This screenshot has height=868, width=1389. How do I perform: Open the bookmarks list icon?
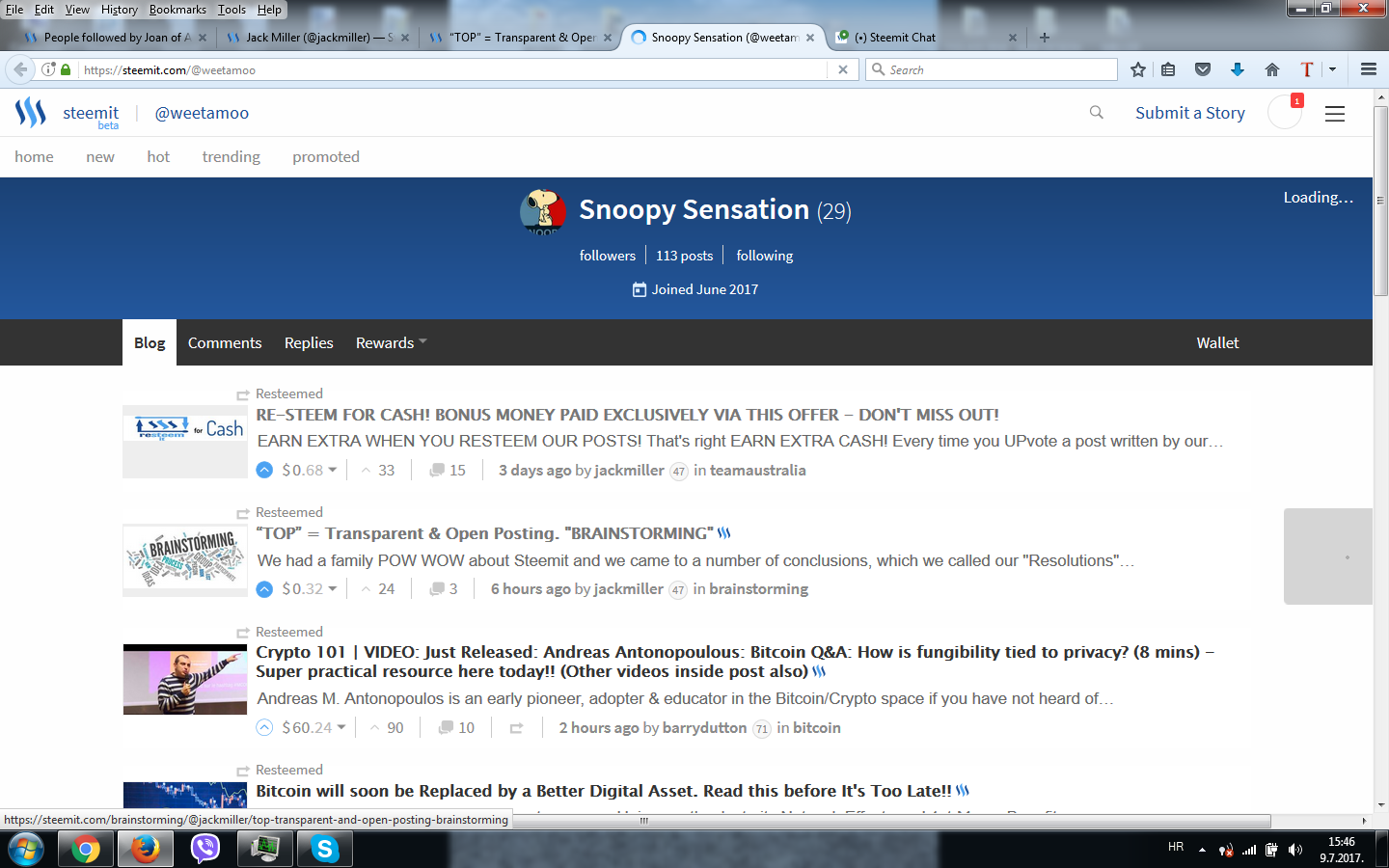tap(1168, 69)
